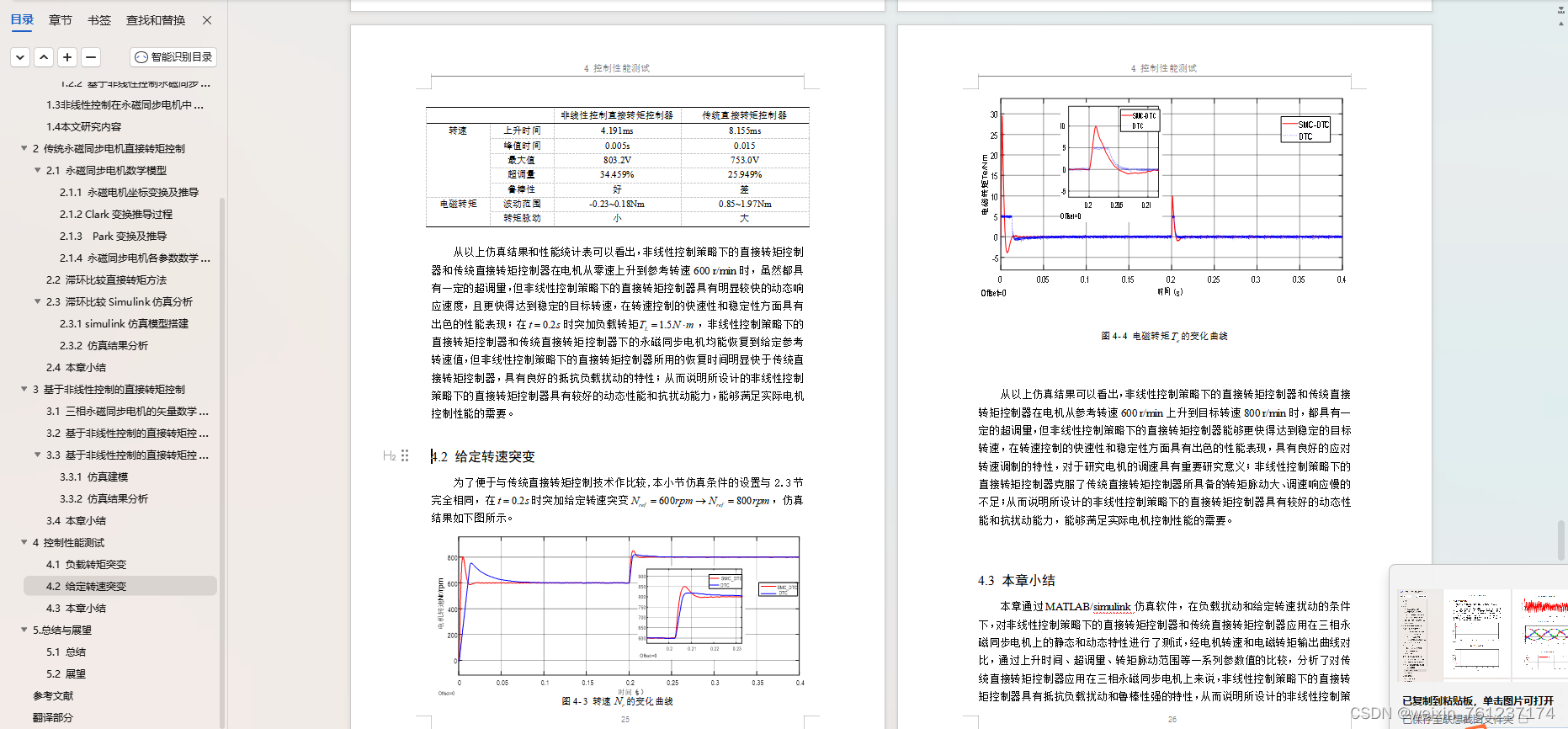Jump to 5.2 展望
Image resolution: width=1568 pixels, height=729 pixels.
coord(66,673)
